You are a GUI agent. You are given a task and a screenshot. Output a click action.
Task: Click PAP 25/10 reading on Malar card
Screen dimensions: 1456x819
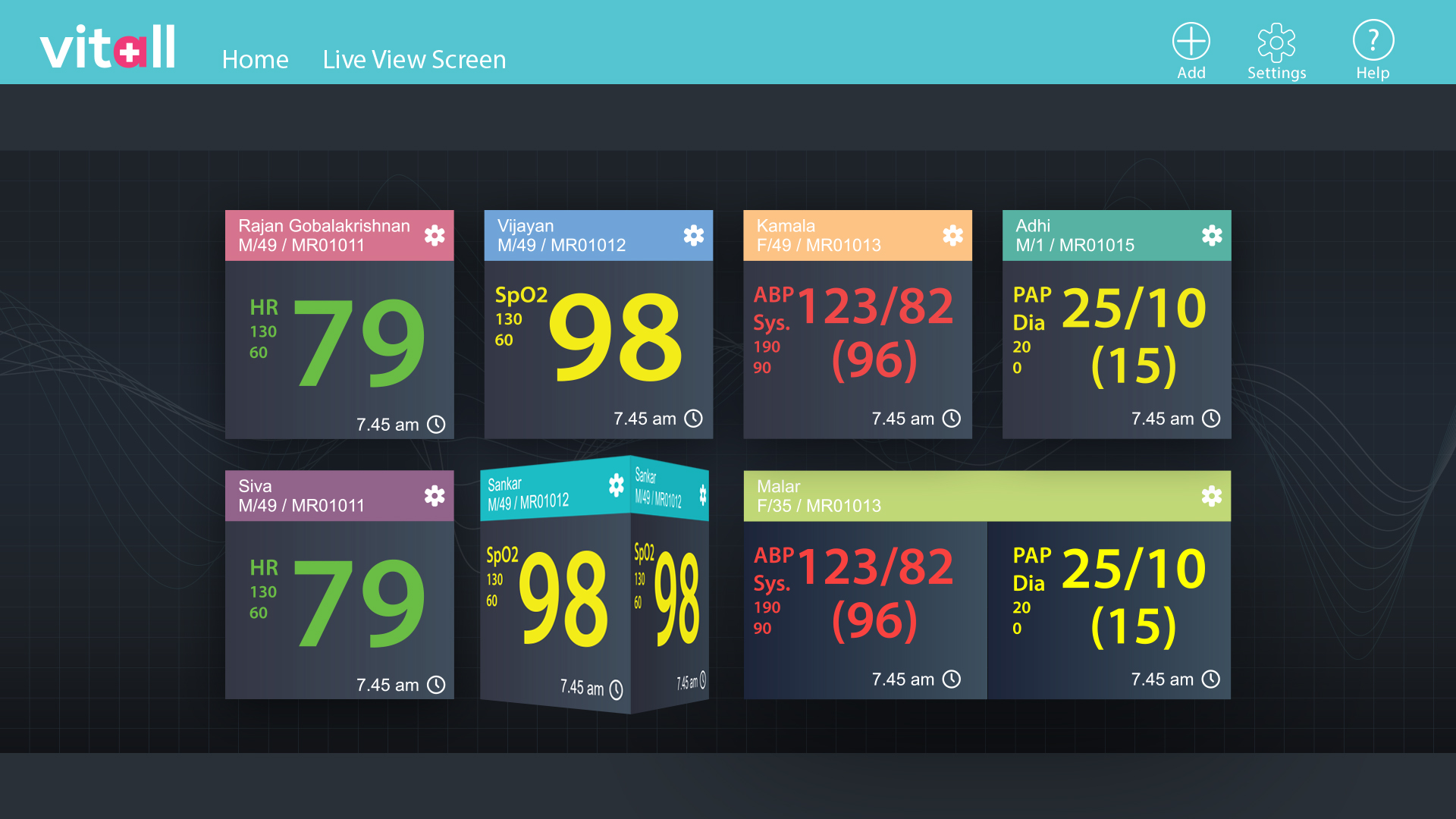[1134, 569]
